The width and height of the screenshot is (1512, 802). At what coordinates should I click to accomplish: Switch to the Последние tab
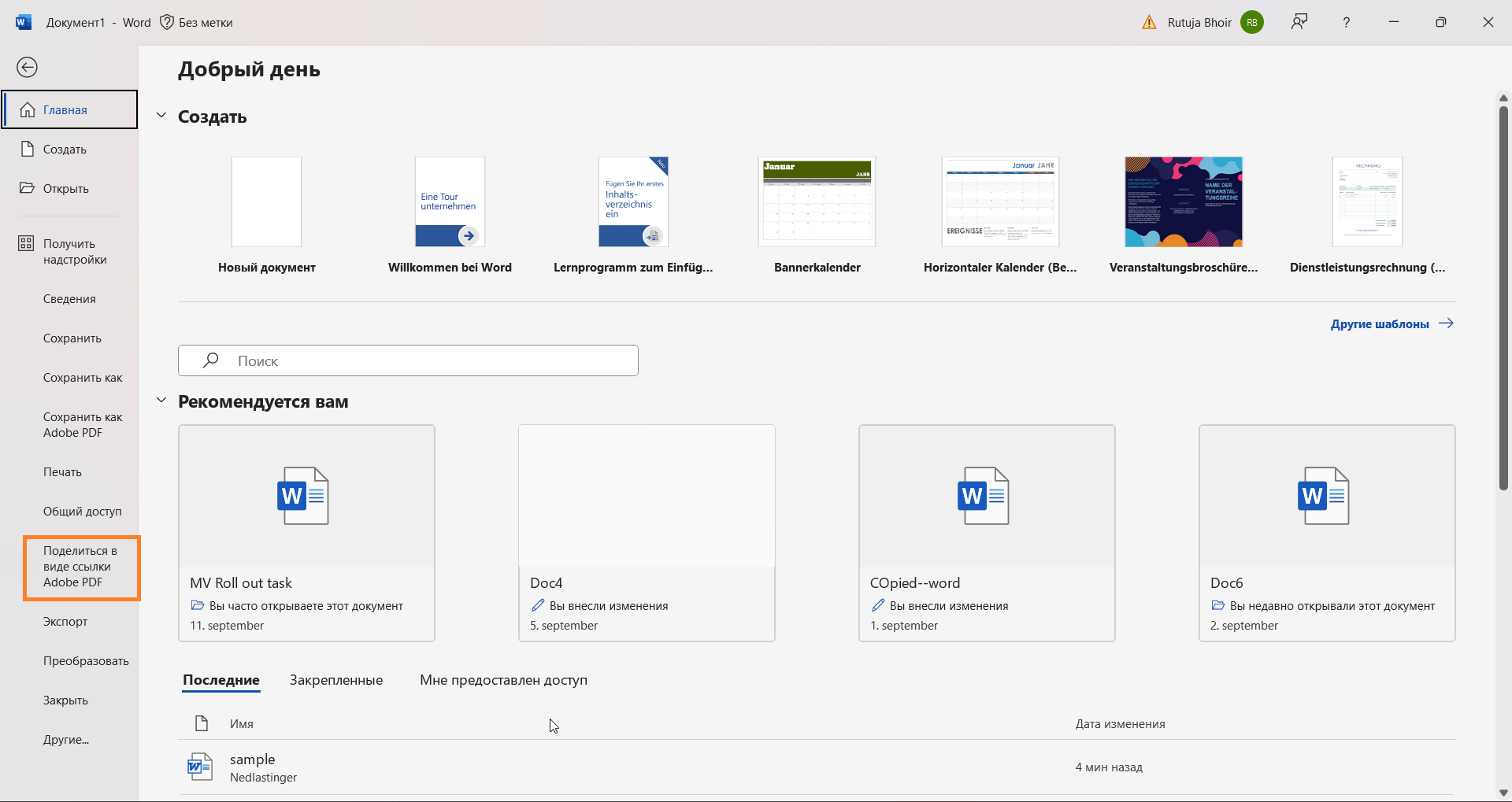point(221,680)
